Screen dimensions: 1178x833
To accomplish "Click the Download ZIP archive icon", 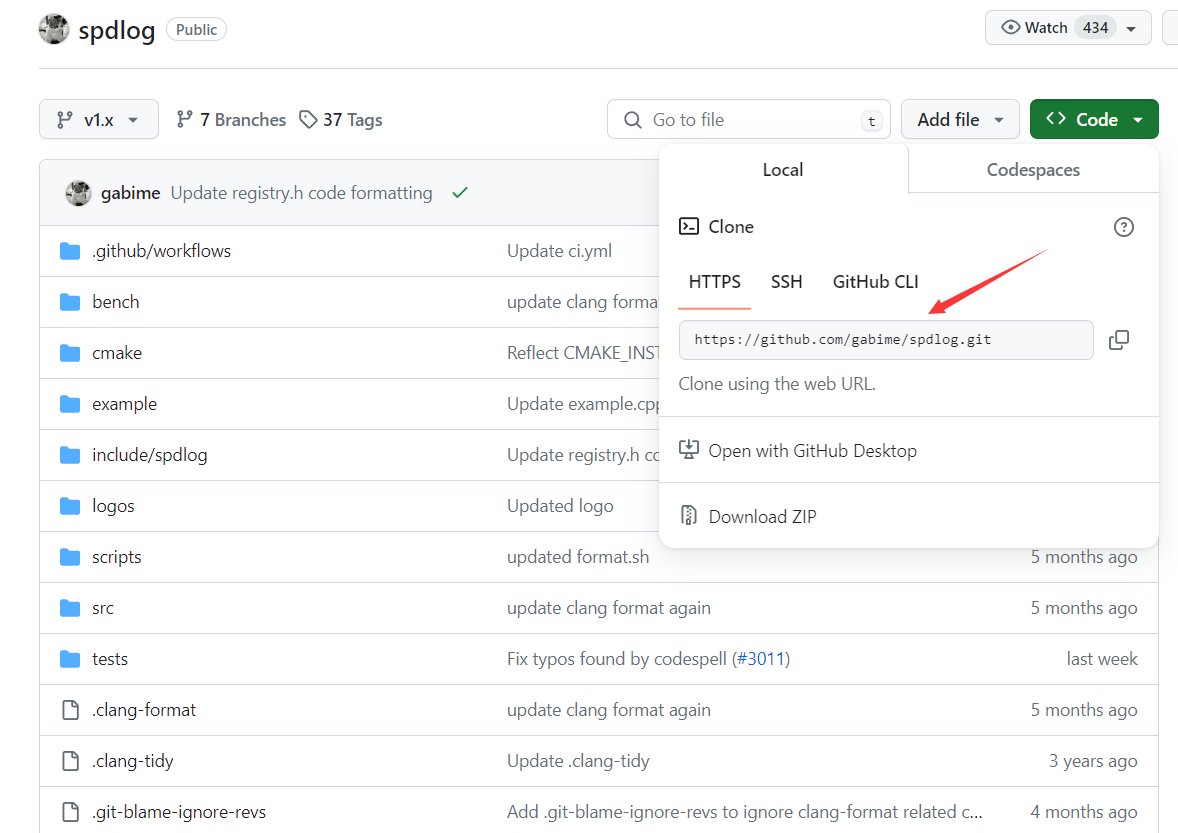I will (688, 515).
